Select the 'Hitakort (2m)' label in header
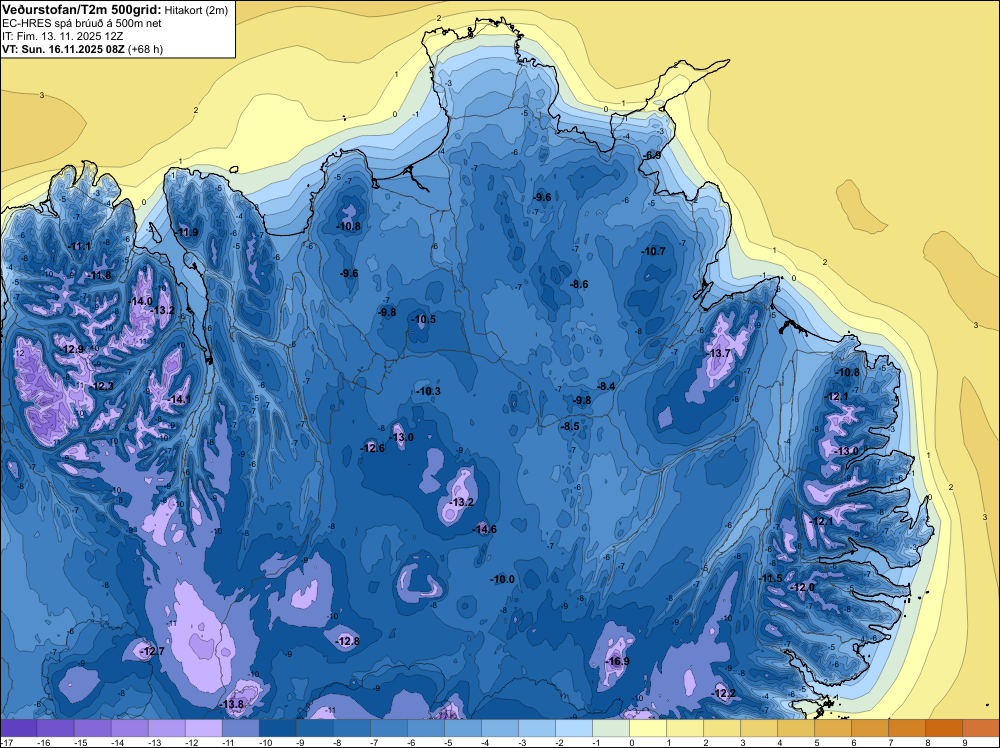 (196, 10)
